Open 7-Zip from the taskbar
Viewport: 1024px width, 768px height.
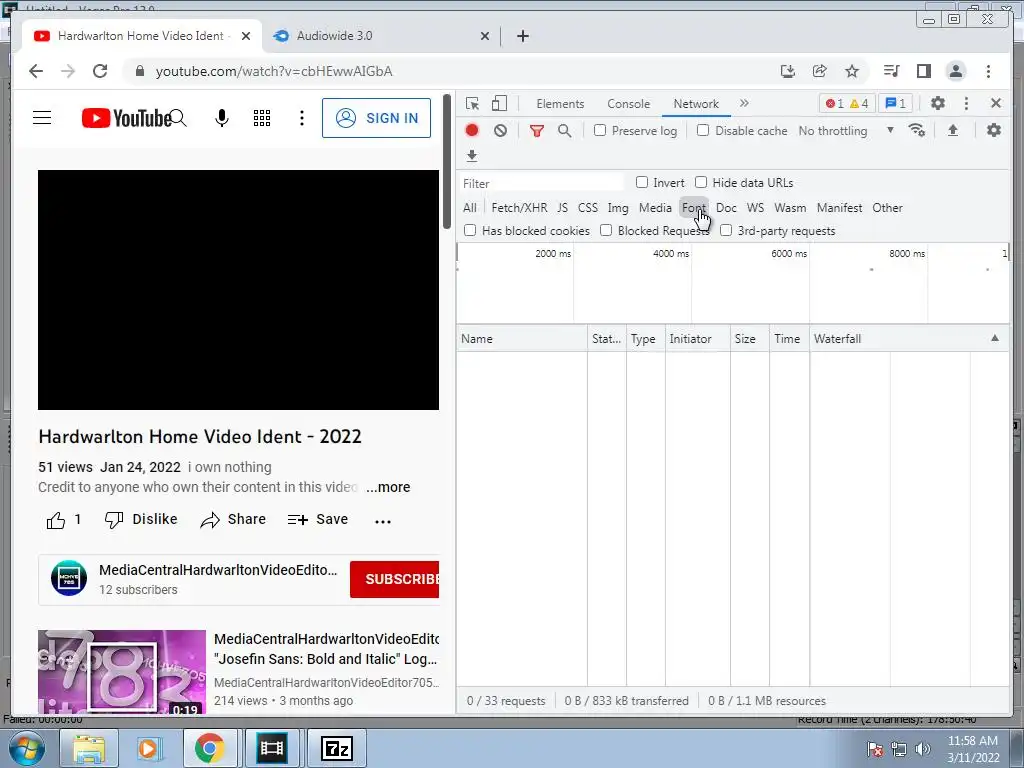(x=337, y=748)
